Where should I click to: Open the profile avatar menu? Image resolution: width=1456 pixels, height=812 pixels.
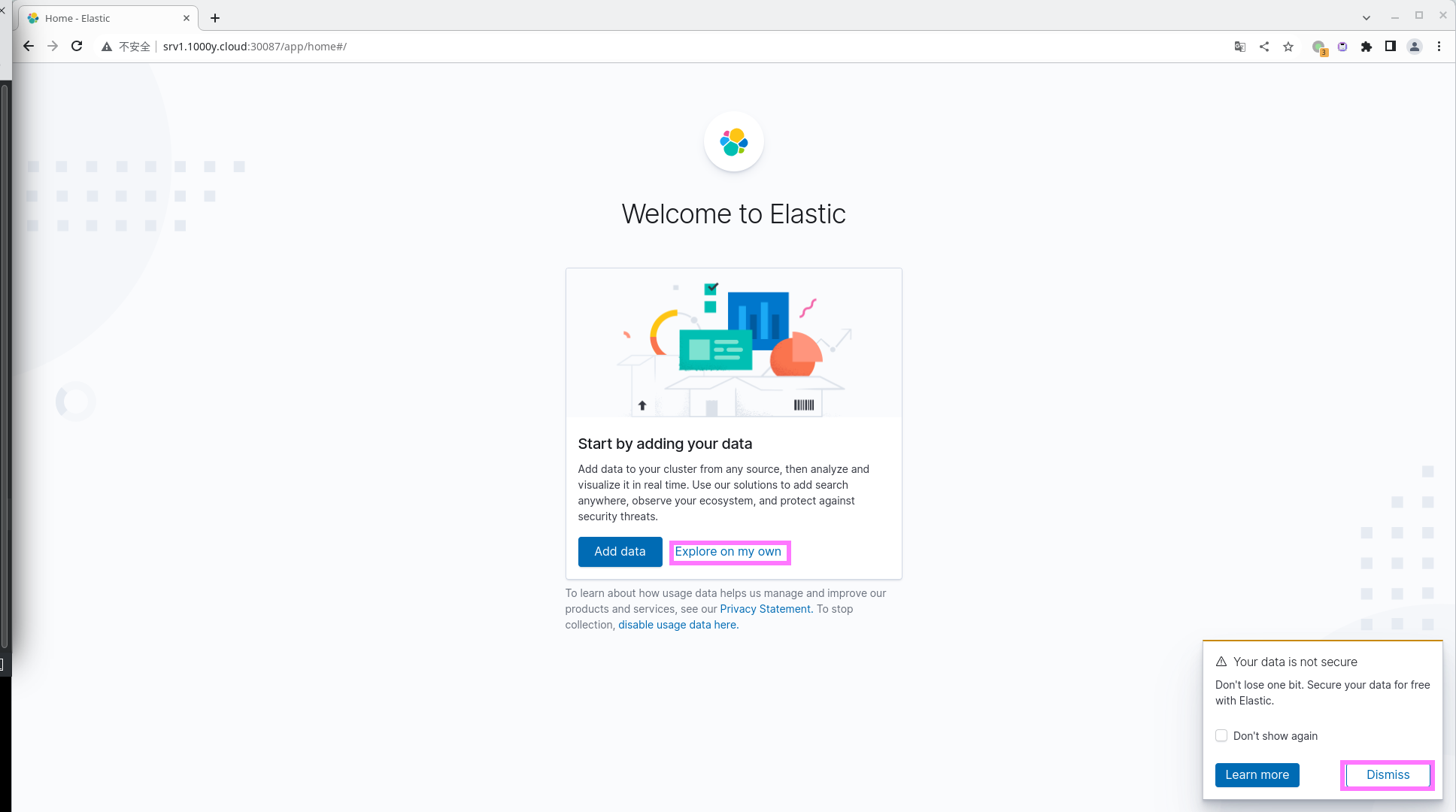click(1415, 47)
